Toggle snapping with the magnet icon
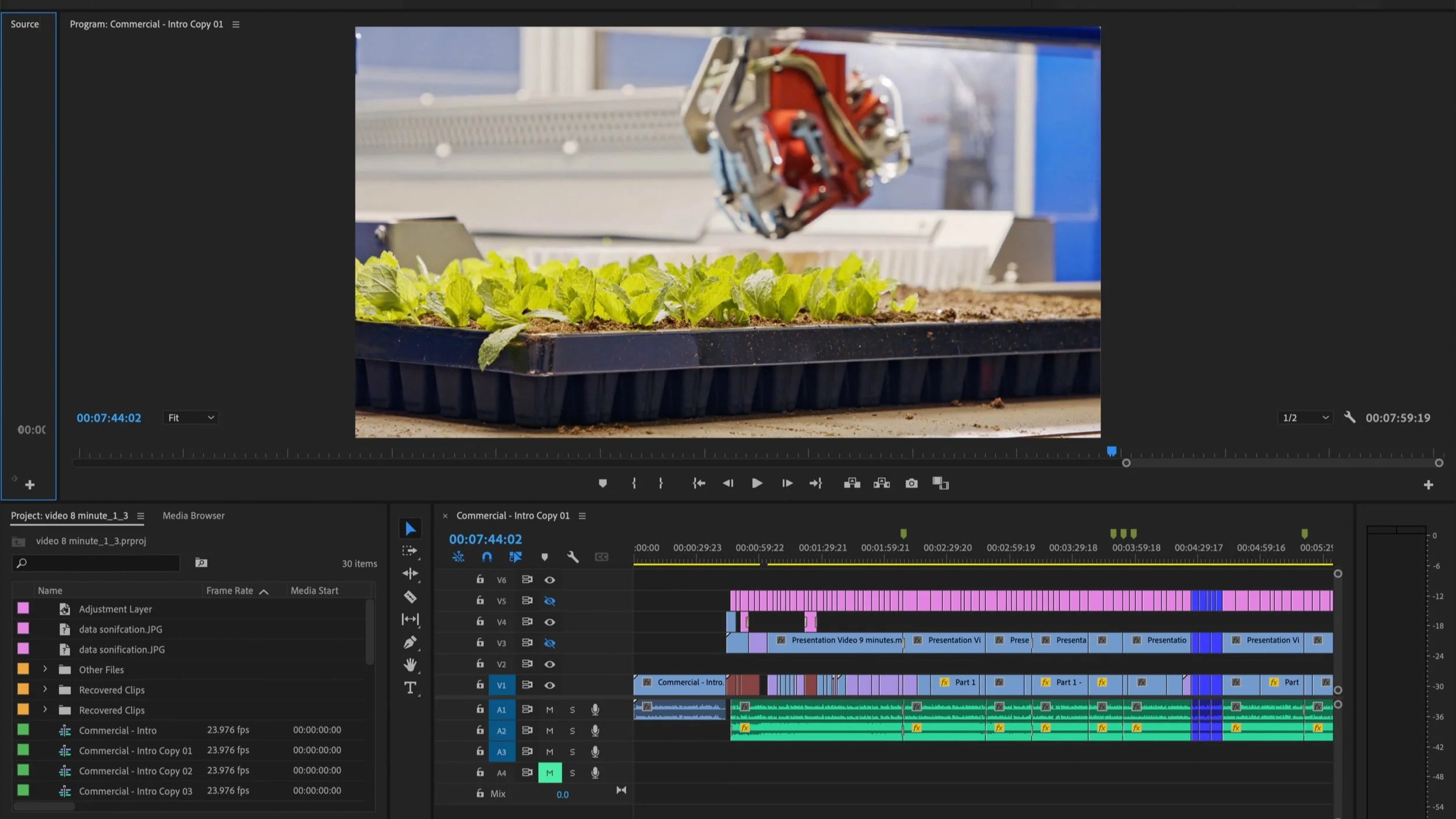Image resolution: width=1456 pixels, height=819 pixels. tap(486, 557)
